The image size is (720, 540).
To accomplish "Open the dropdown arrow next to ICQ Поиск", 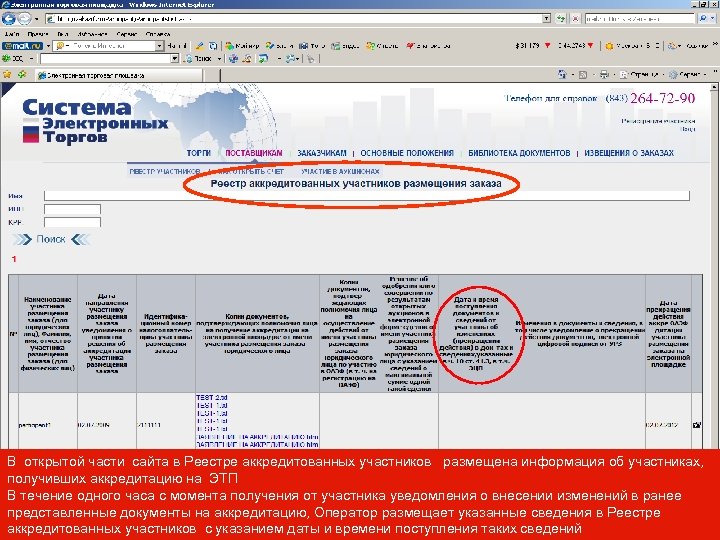I will point(219,59).
